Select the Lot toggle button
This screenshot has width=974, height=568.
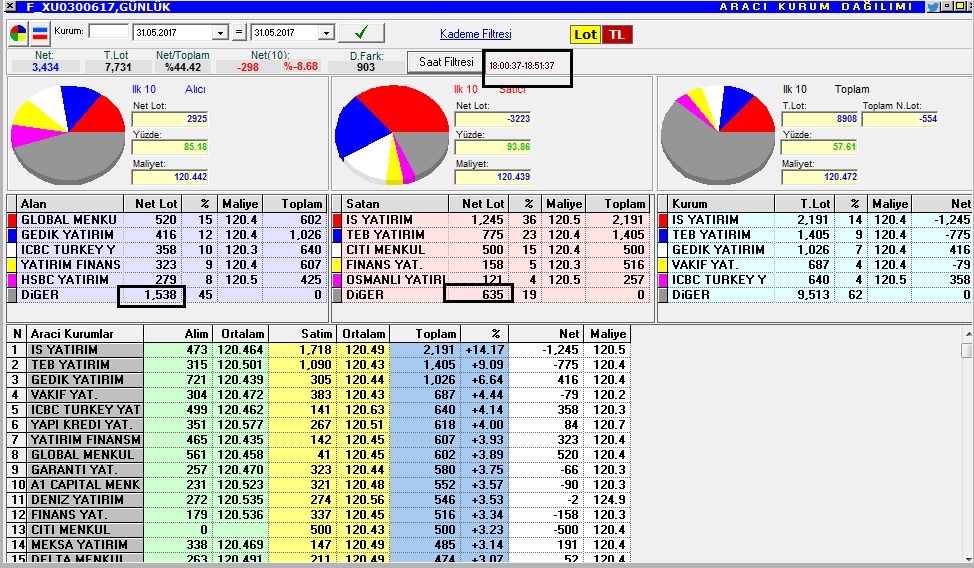(585, 34)
